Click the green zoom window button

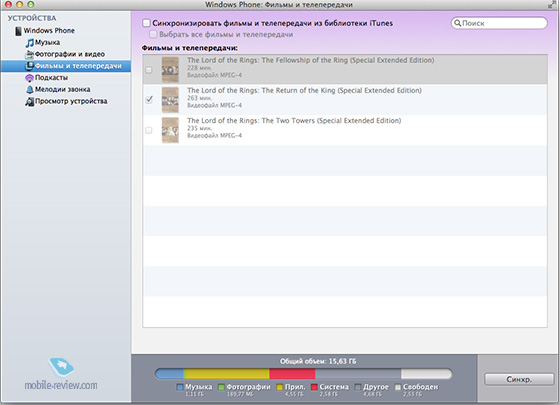click(31, 4)
